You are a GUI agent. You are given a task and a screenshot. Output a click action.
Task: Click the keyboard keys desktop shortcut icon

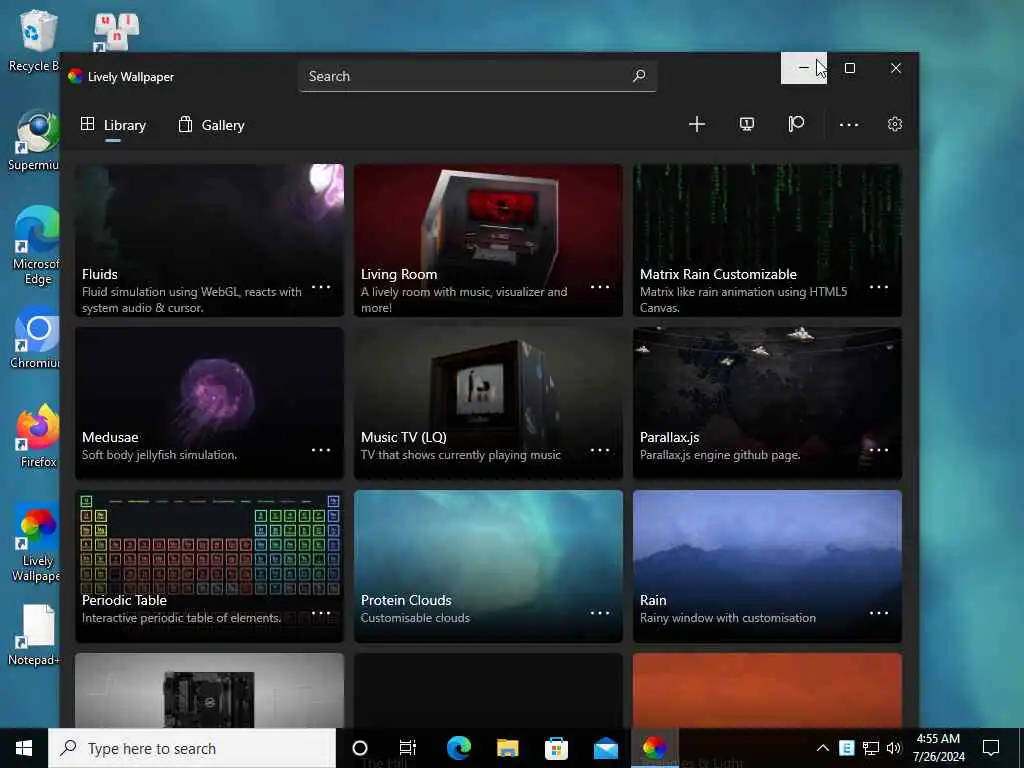point(116,31)
